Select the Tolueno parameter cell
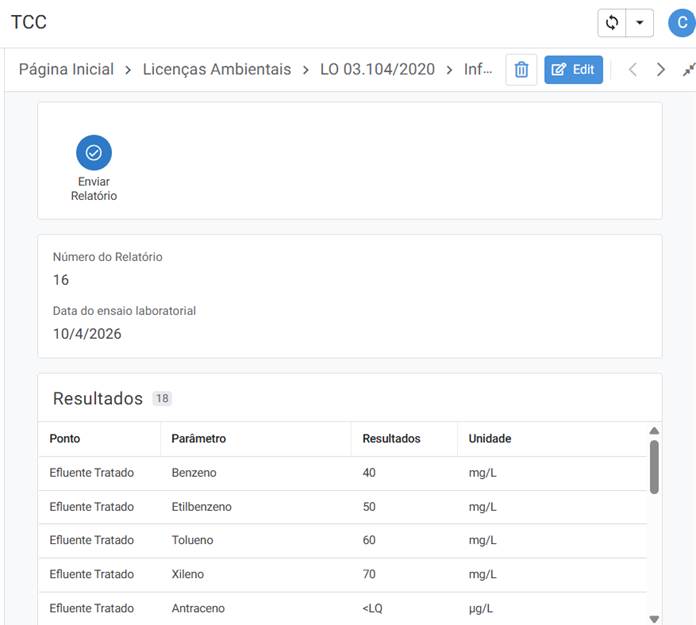Image resolution: width=696 pixels, height=625 pixels. (x=192, y=540)
